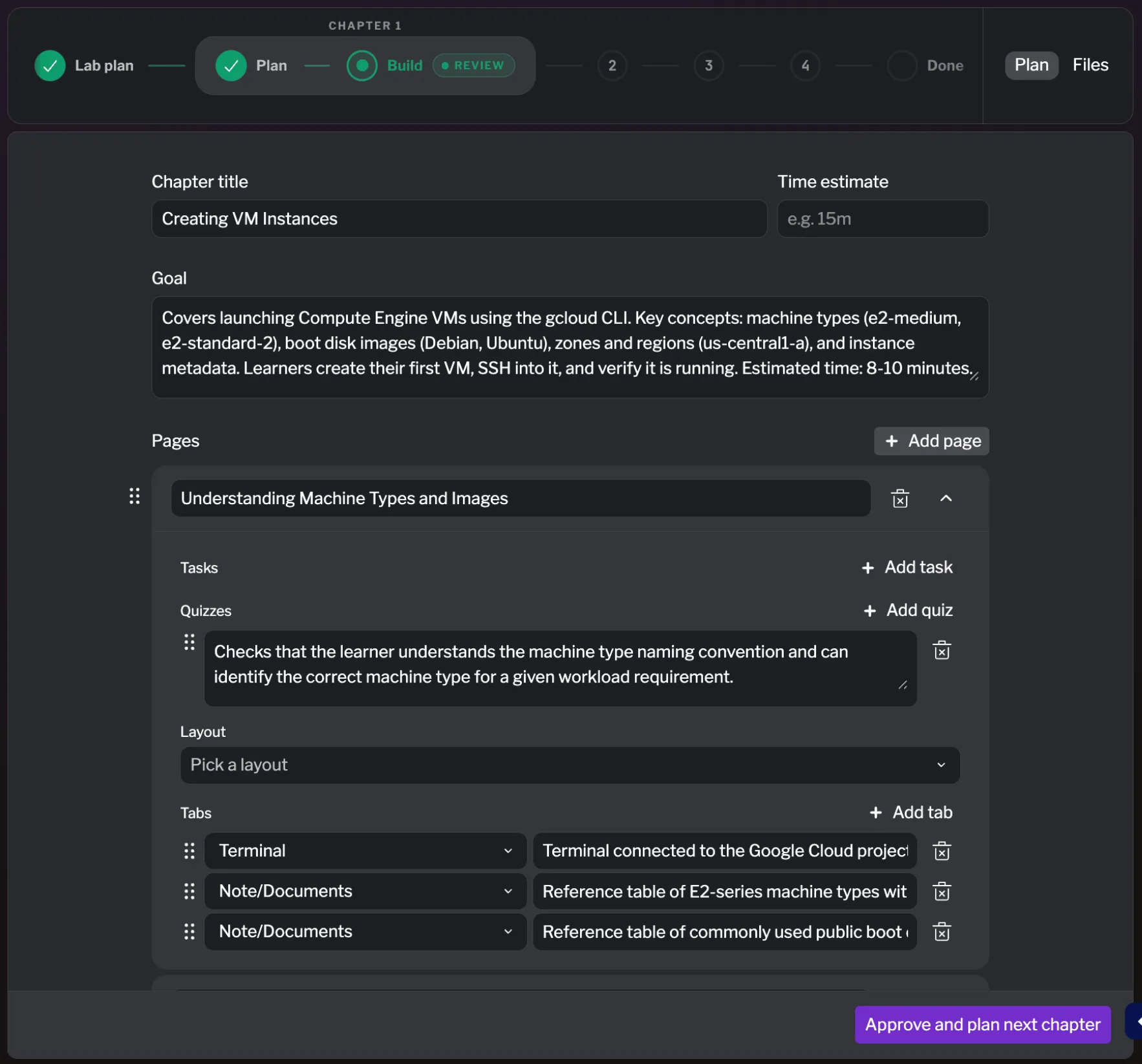Image resolution: width=1142 pixels, height=1064 pixels.
Task: Grab the drag handle next to the quiz description
Action: point(189,642)
